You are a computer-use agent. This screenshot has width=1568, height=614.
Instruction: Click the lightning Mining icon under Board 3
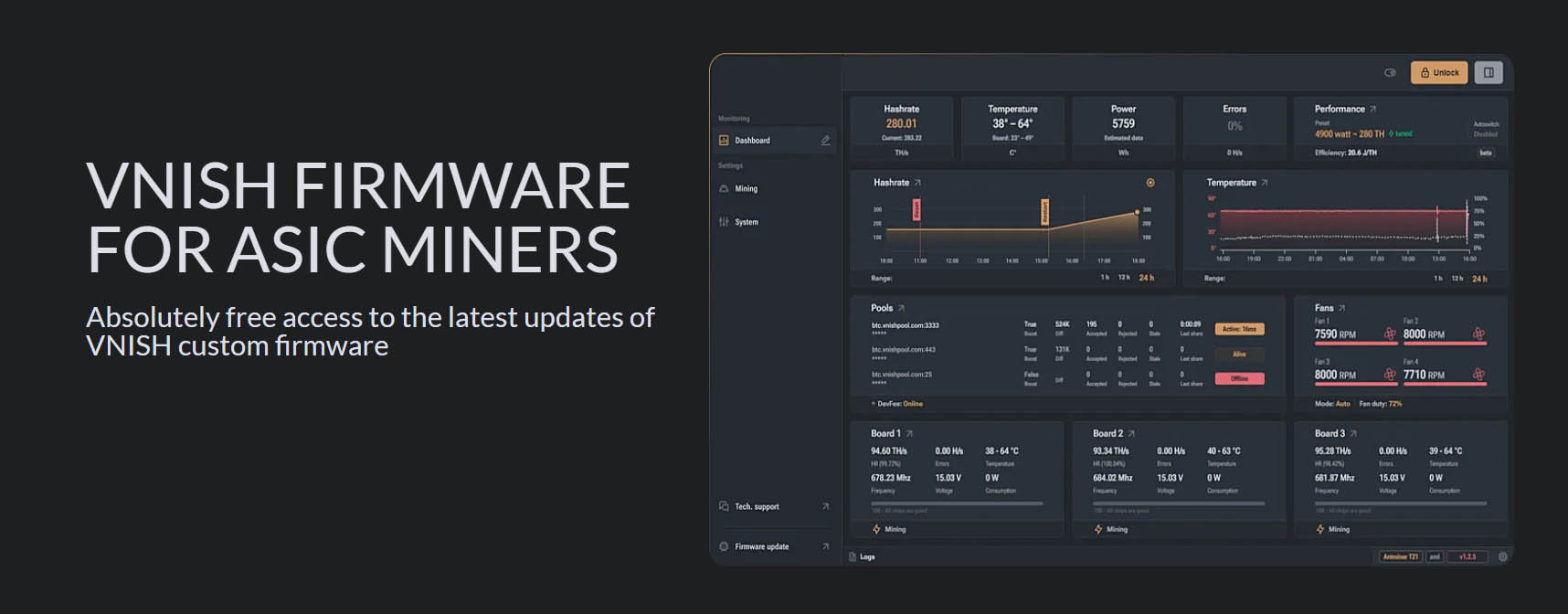[x=1320, y=529]
